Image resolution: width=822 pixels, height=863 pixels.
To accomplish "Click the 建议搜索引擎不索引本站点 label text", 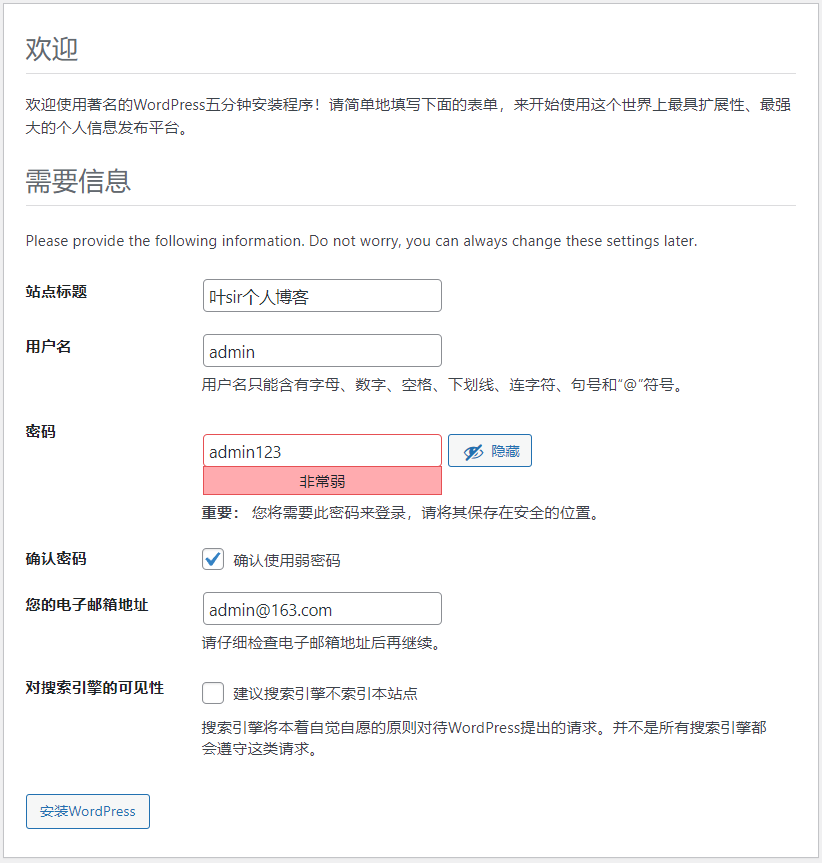I will 325,693.
